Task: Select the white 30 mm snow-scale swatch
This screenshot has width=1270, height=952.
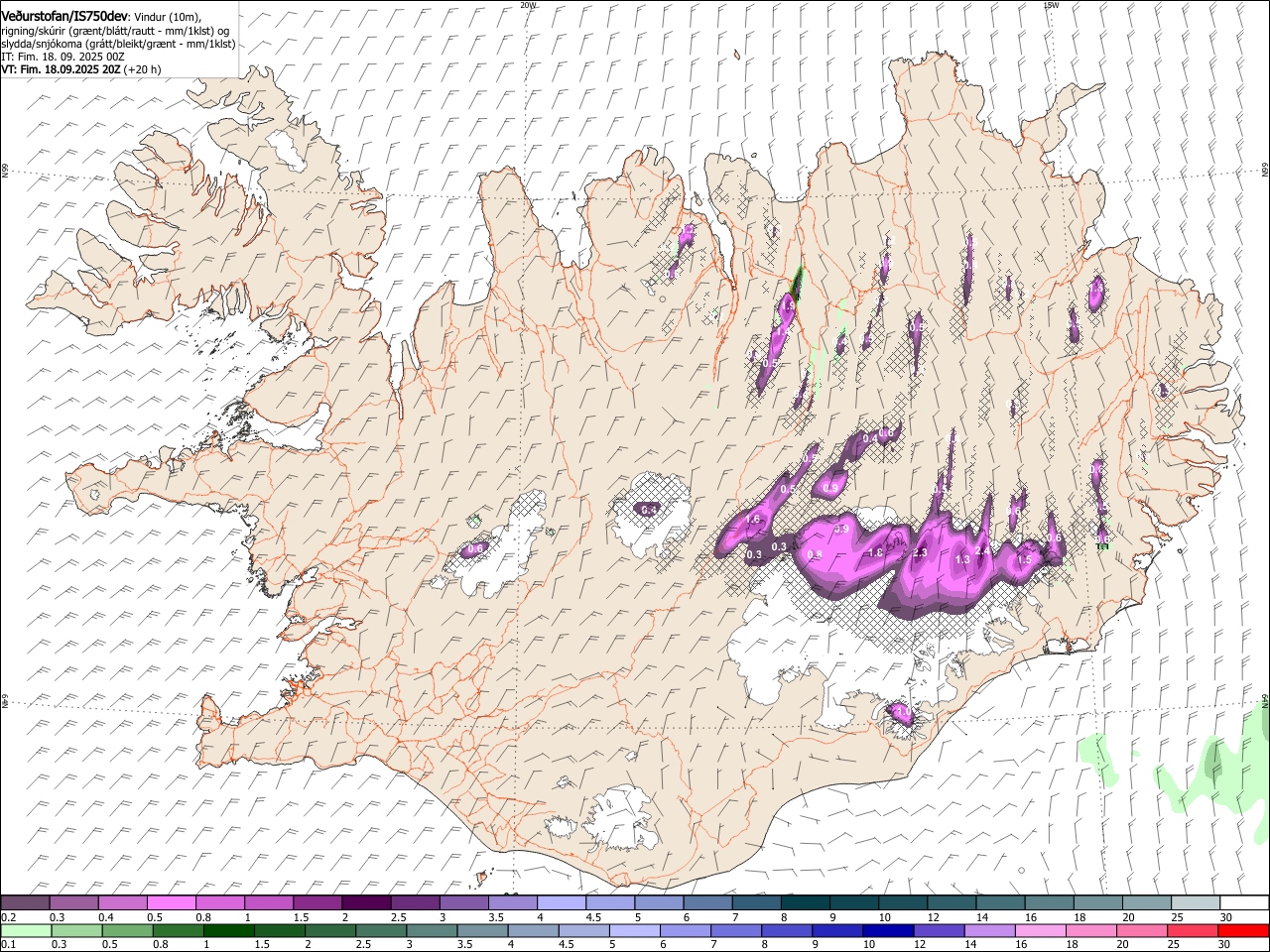Action: point(1244,903)
